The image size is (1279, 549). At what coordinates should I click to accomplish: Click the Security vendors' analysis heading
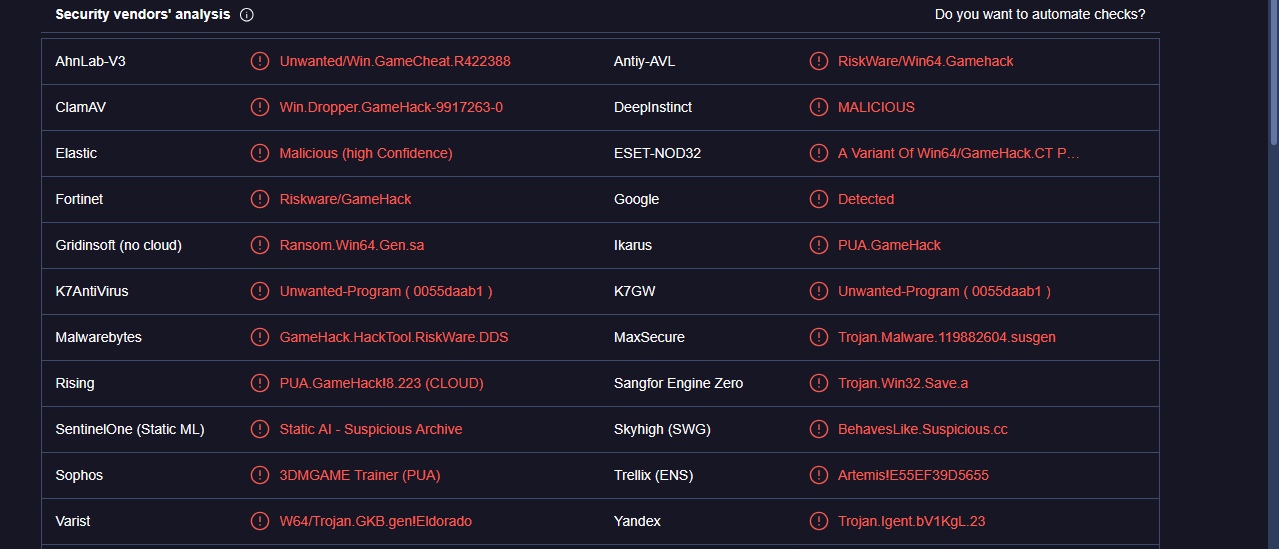(x=143, y=14)
